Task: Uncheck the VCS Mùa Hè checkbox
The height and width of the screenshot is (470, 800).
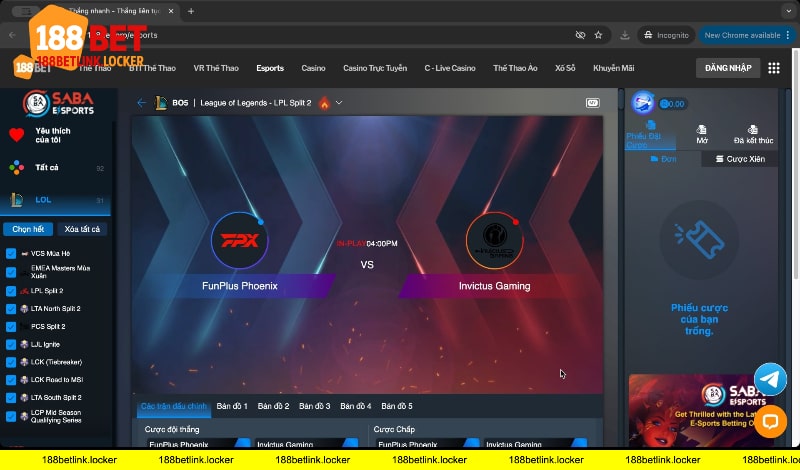Action: point(11,254)
